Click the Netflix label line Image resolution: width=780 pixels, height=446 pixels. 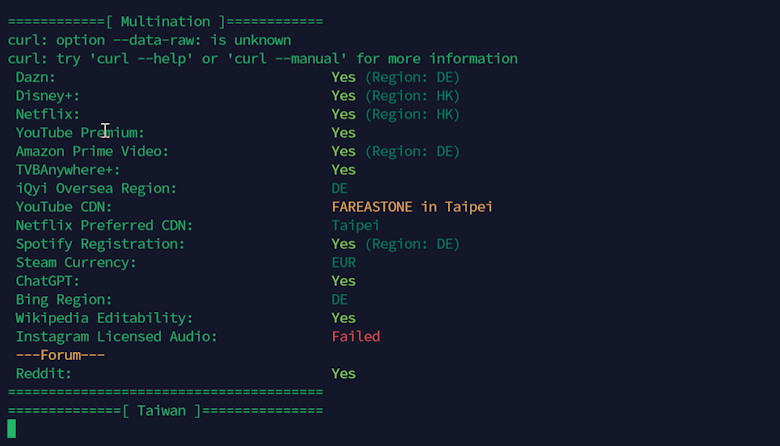coord(48,114)
